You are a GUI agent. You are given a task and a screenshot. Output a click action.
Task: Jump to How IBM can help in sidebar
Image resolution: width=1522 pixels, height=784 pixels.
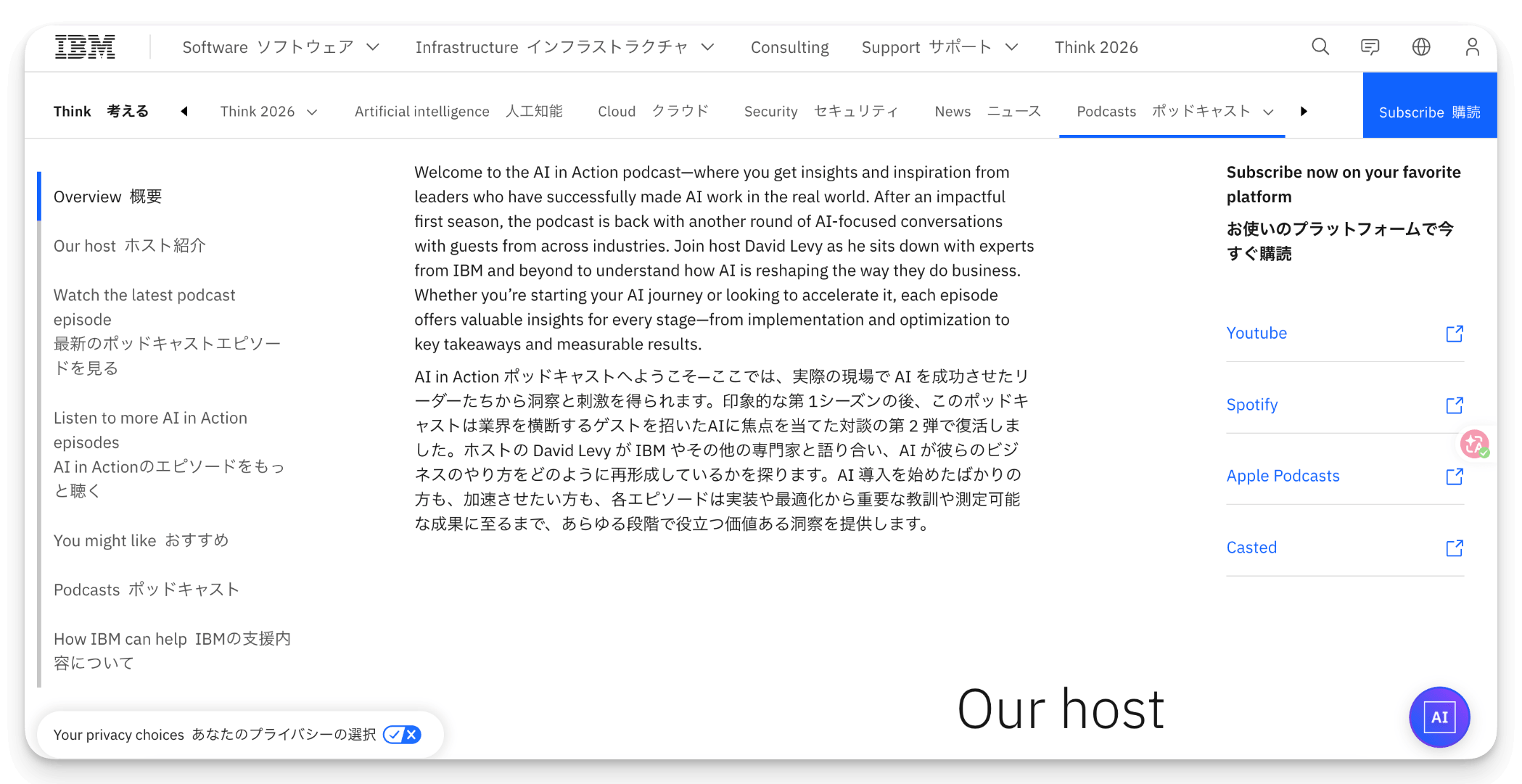pos(172,651)
